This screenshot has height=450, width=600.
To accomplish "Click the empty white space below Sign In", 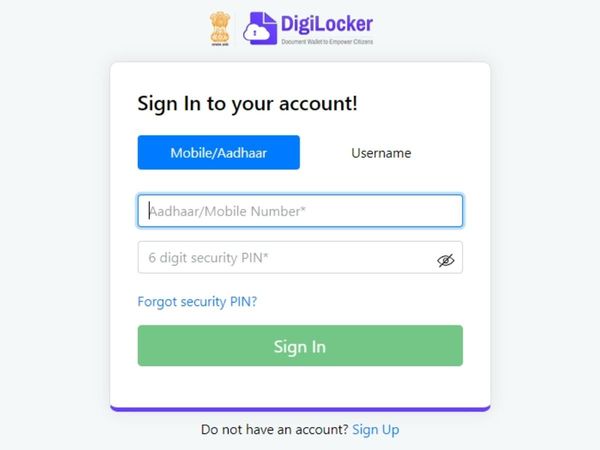I will coord(300,386).
